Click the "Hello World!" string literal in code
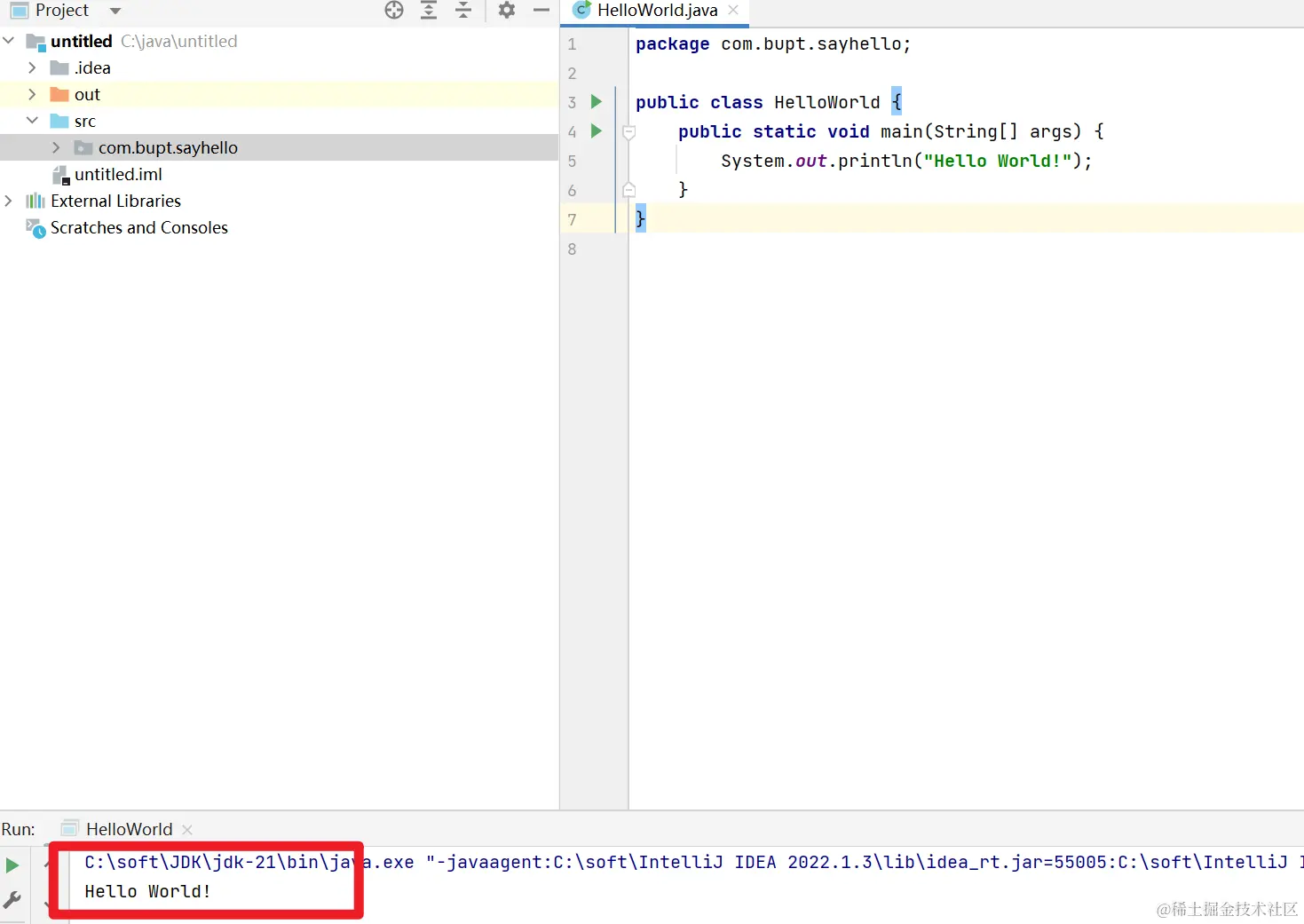 pos(998,162)
